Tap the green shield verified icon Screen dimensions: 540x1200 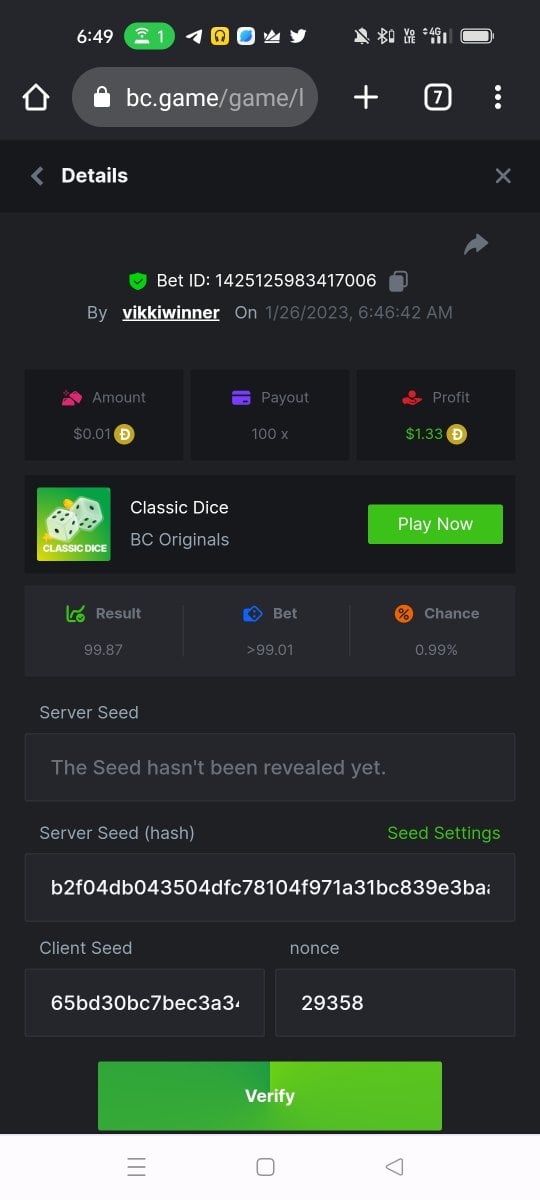138,281
